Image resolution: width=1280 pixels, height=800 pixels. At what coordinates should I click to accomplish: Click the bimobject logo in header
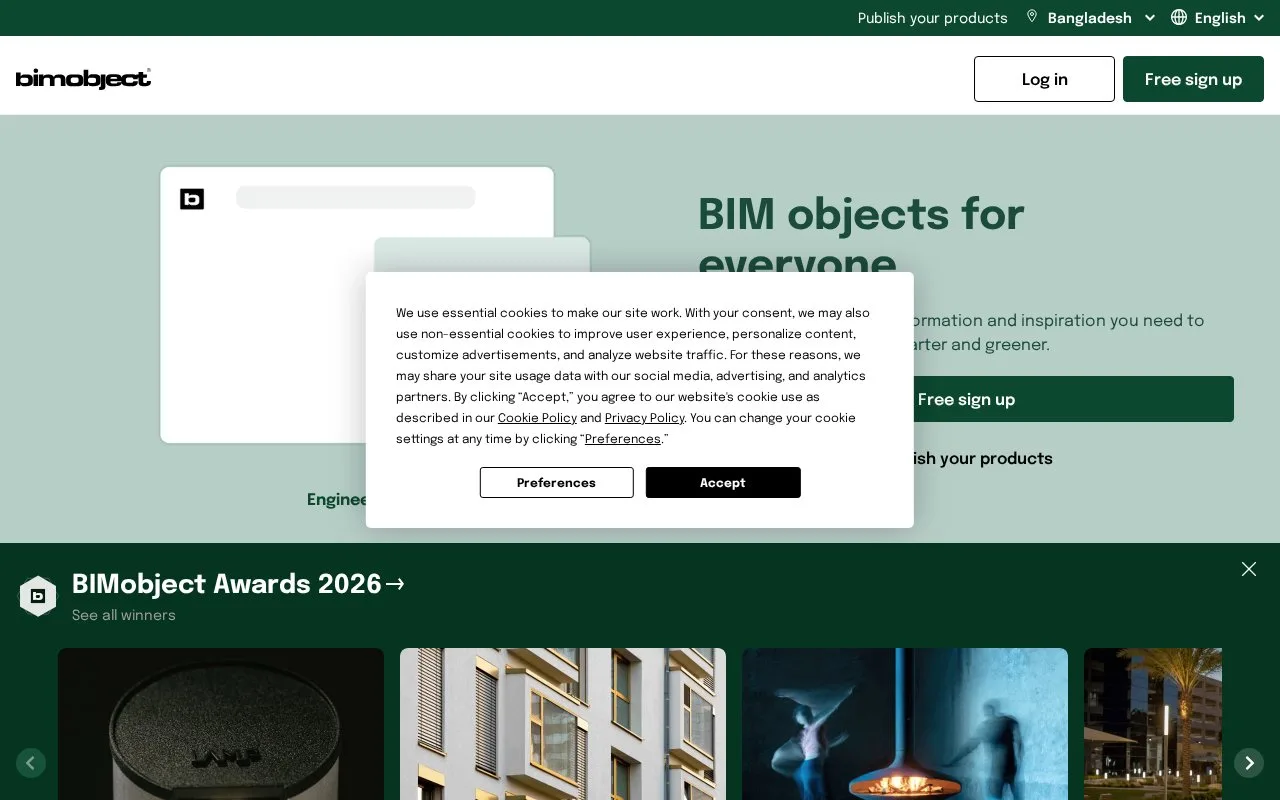[x=83, y=79]
